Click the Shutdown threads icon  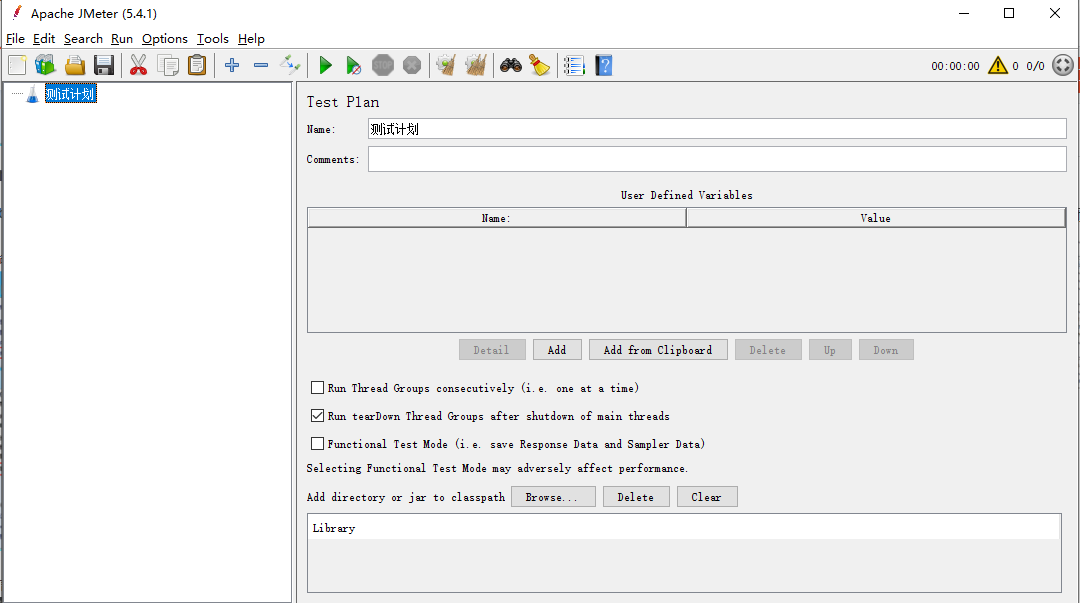[412, 65]
